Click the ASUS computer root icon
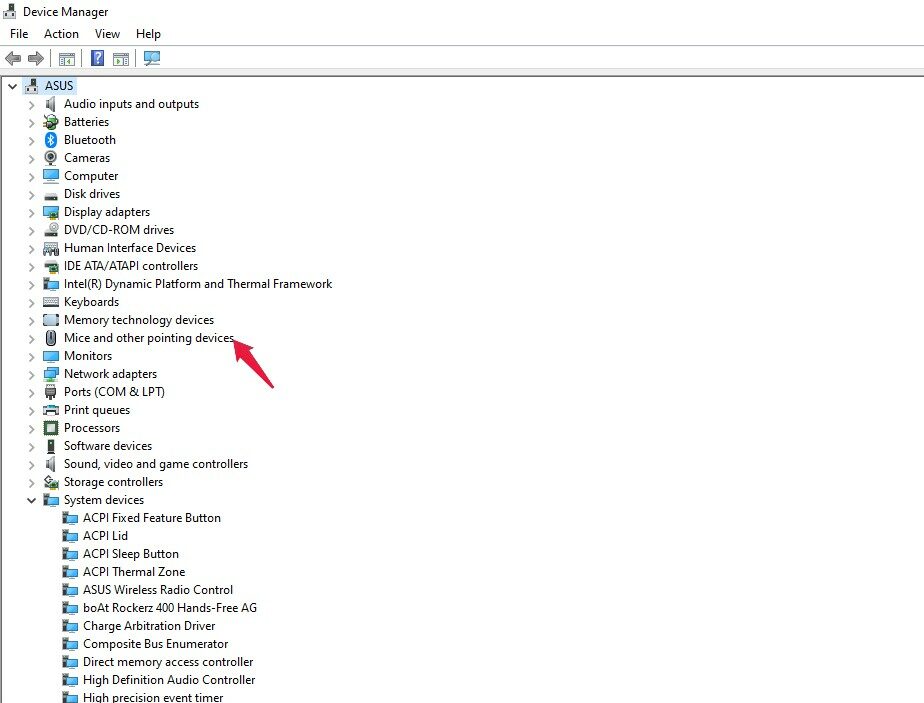Viewport: 924px width, 703px height. coord(32,86)
